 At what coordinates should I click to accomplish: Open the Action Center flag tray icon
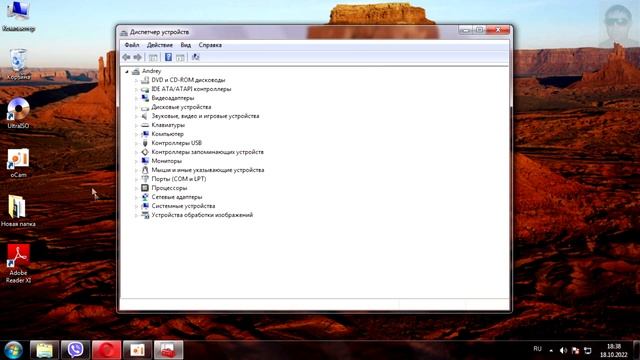coord(576,351)
